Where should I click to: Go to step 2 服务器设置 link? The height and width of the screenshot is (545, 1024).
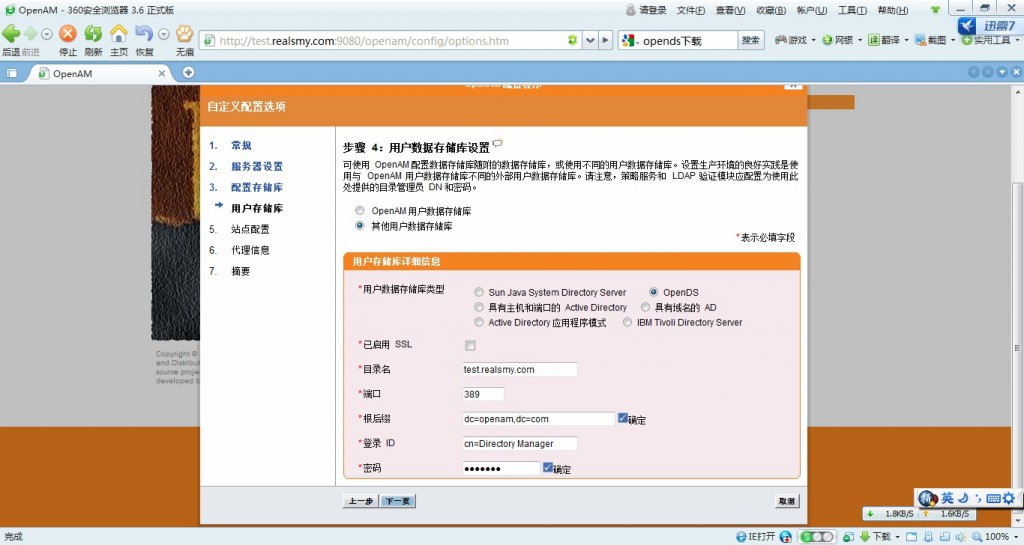257,166
